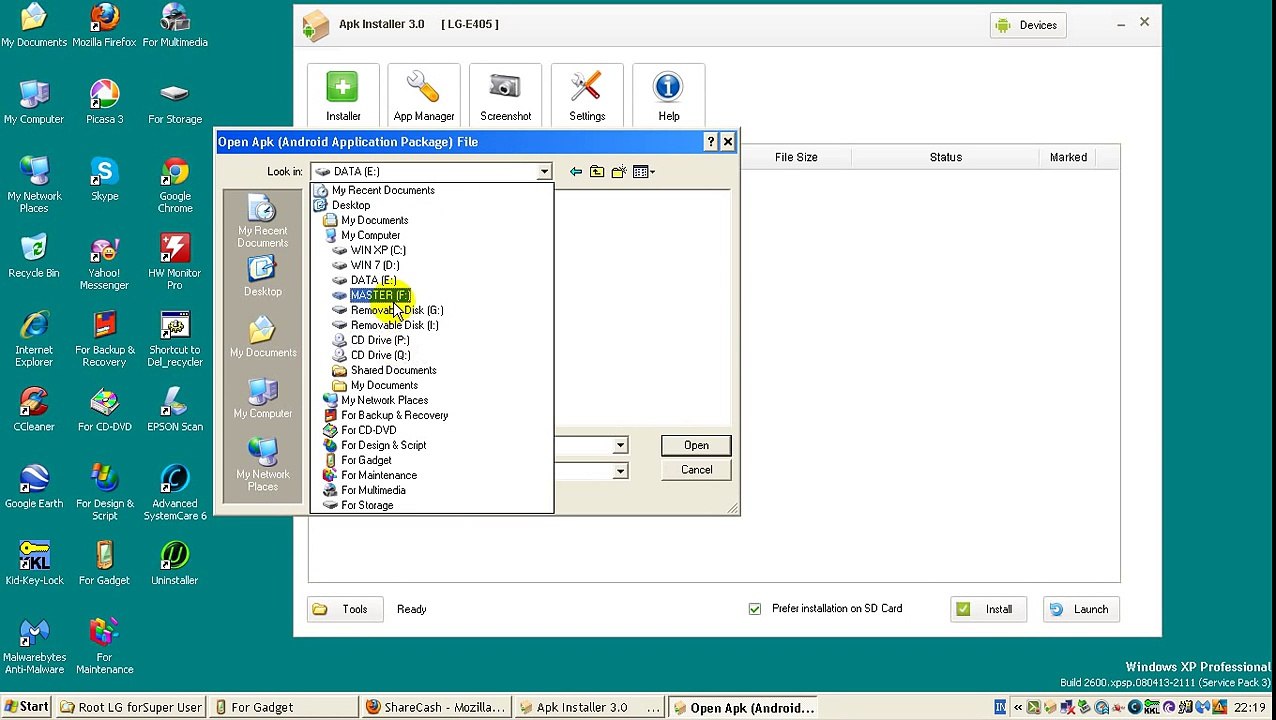Select For Storage in dropdown list

(367, 505)
